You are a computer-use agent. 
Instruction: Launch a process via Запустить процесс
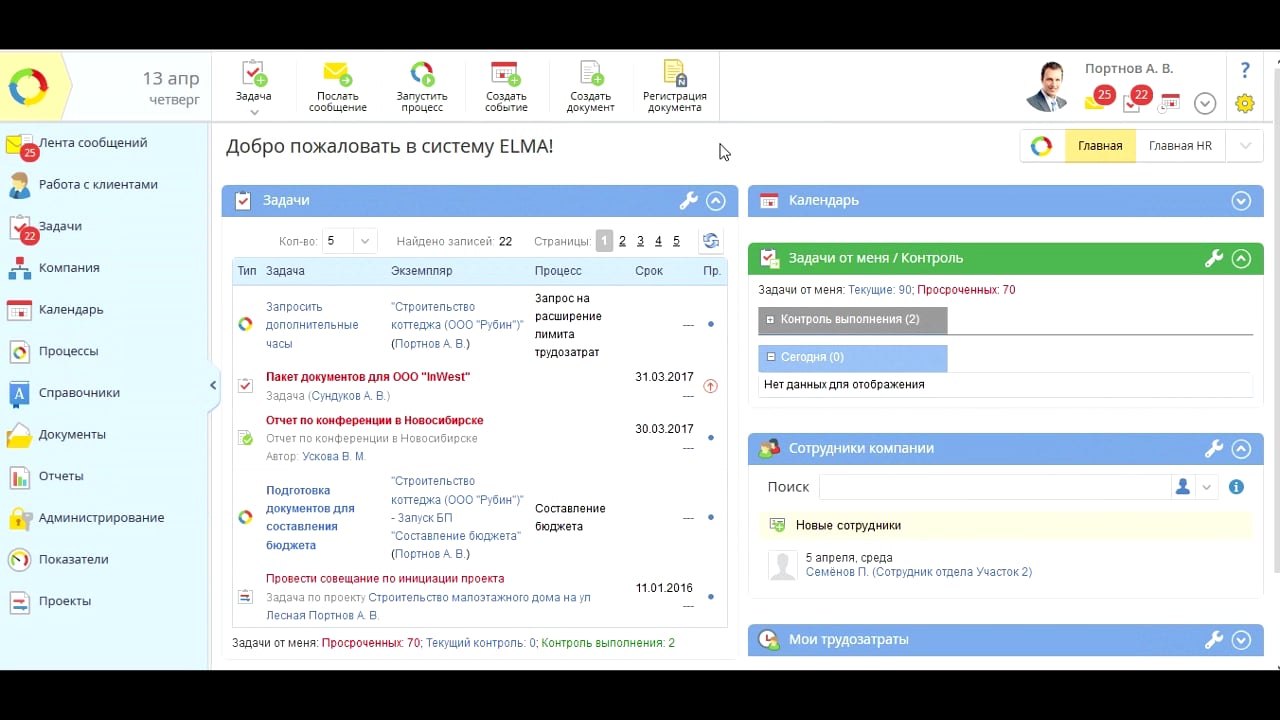tap(421, 86)
